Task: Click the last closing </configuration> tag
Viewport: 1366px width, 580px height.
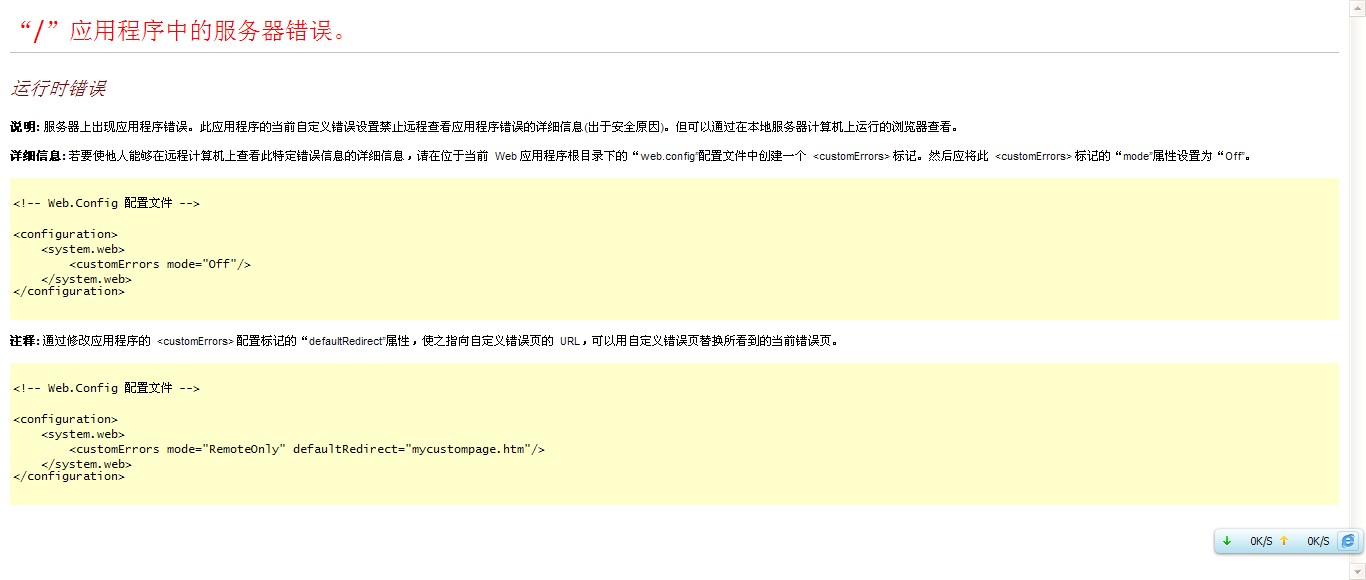Action: tap(68, 476)
